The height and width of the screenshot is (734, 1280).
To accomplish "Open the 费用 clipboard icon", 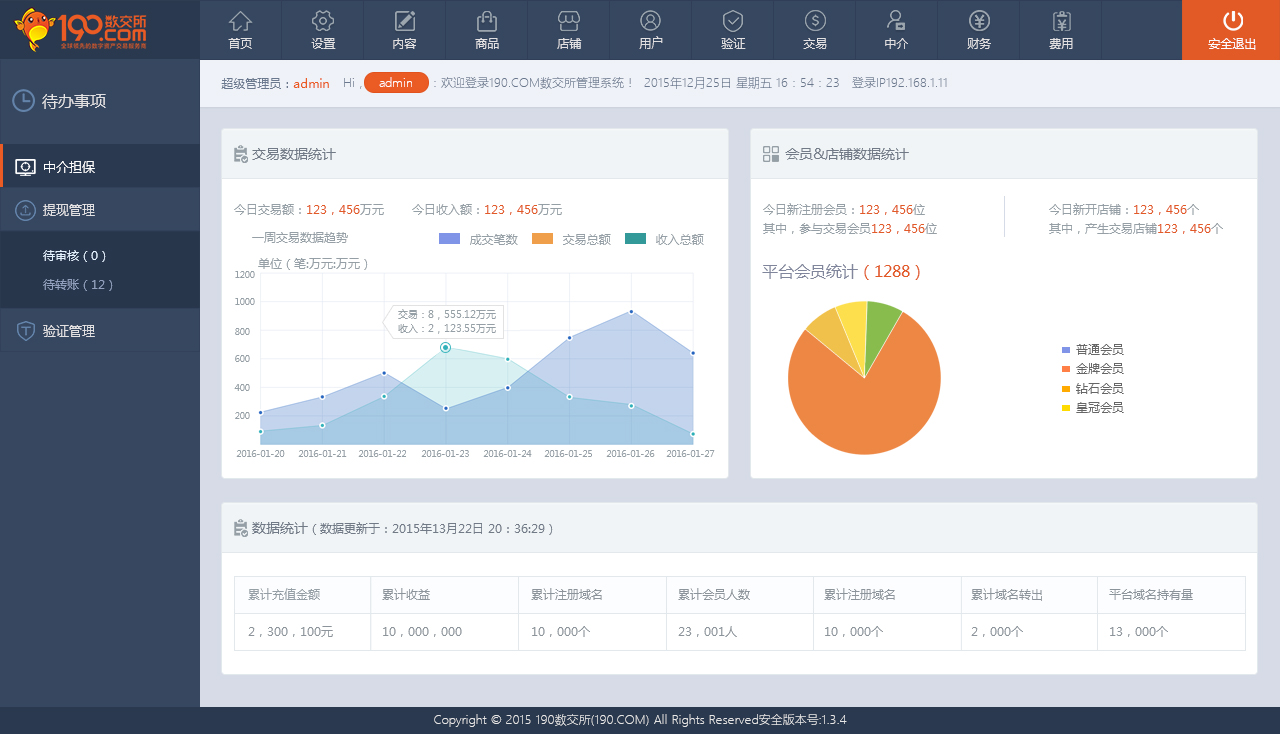I will 1061,21.
